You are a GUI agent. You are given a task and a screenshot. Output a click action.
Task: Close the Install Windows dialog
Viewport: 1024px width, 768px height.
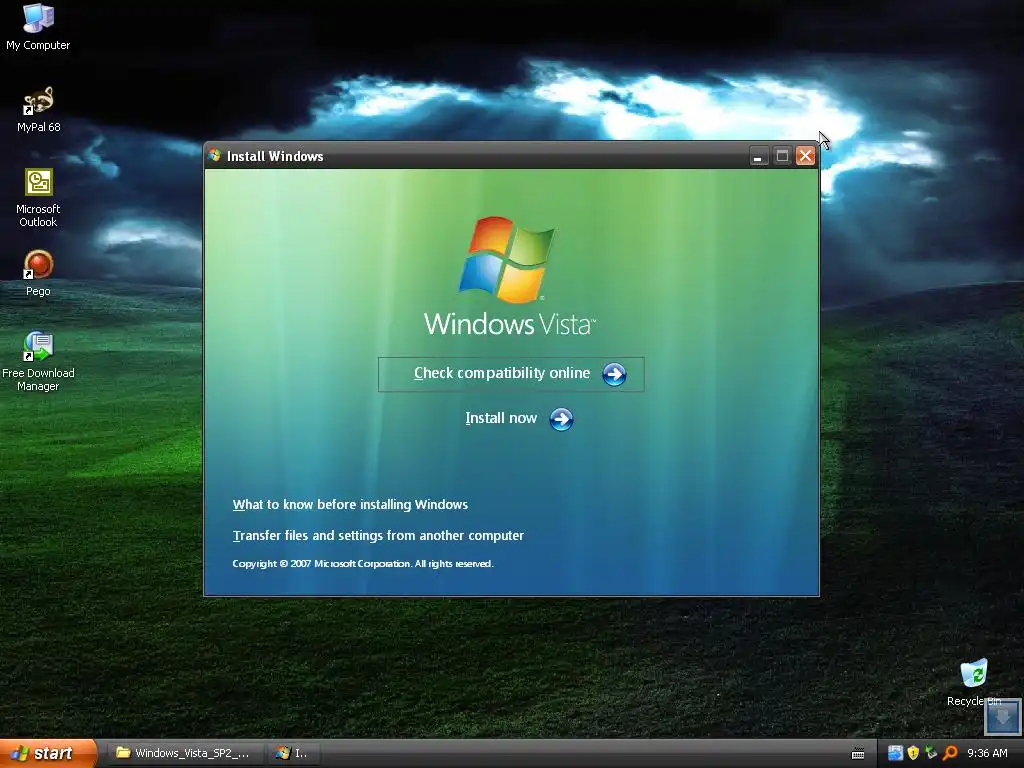click(805, 156)
